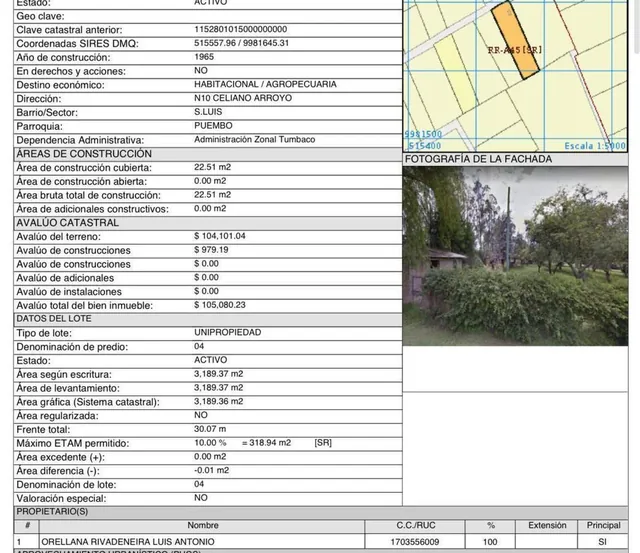
Task: Click the FOTOGRAFÍA DE LA FACHADA heading
Action: [x=478, y=159]
